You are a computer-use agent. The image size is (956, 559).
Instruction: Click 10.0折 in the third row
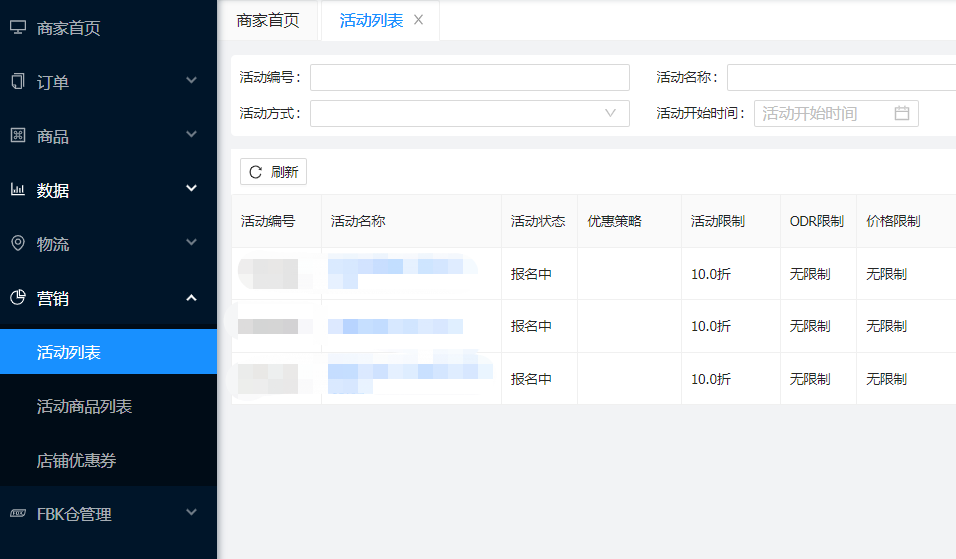[x=710, y=379]
